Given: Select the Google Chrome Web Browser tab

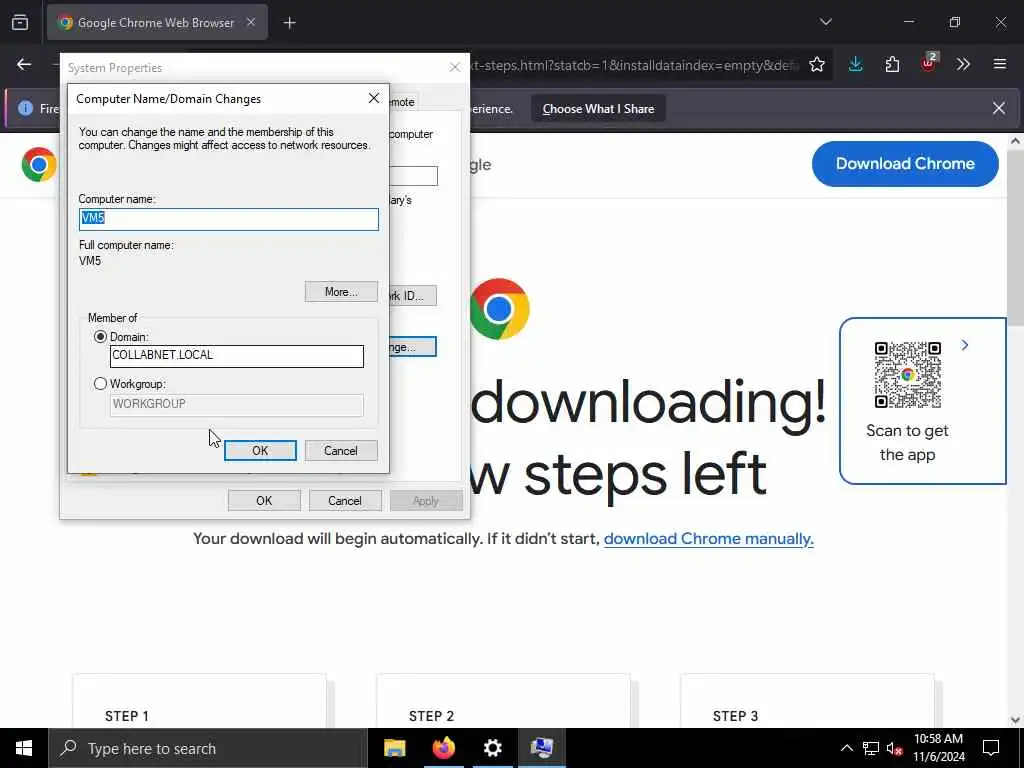Looking at the screenshot, I should pos(157,22).
